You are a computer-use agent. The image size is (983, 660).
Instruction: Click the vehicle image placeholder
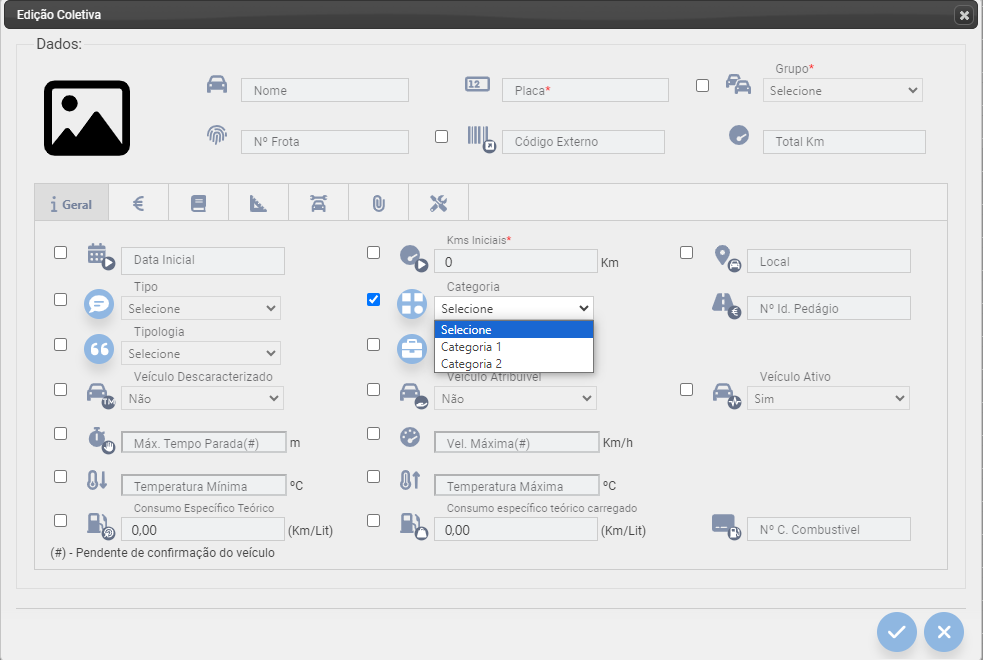point(87,118)
